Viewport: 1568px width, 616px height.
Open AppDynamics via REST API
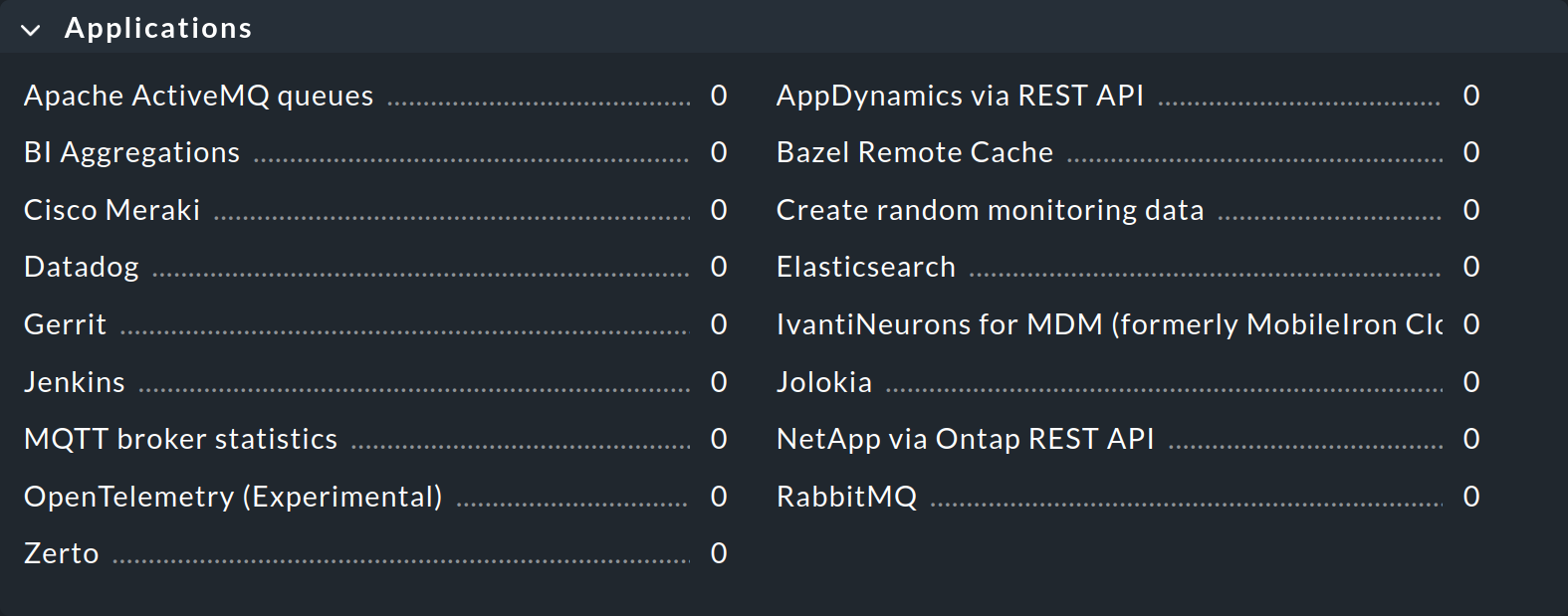[x=959, y=95]
